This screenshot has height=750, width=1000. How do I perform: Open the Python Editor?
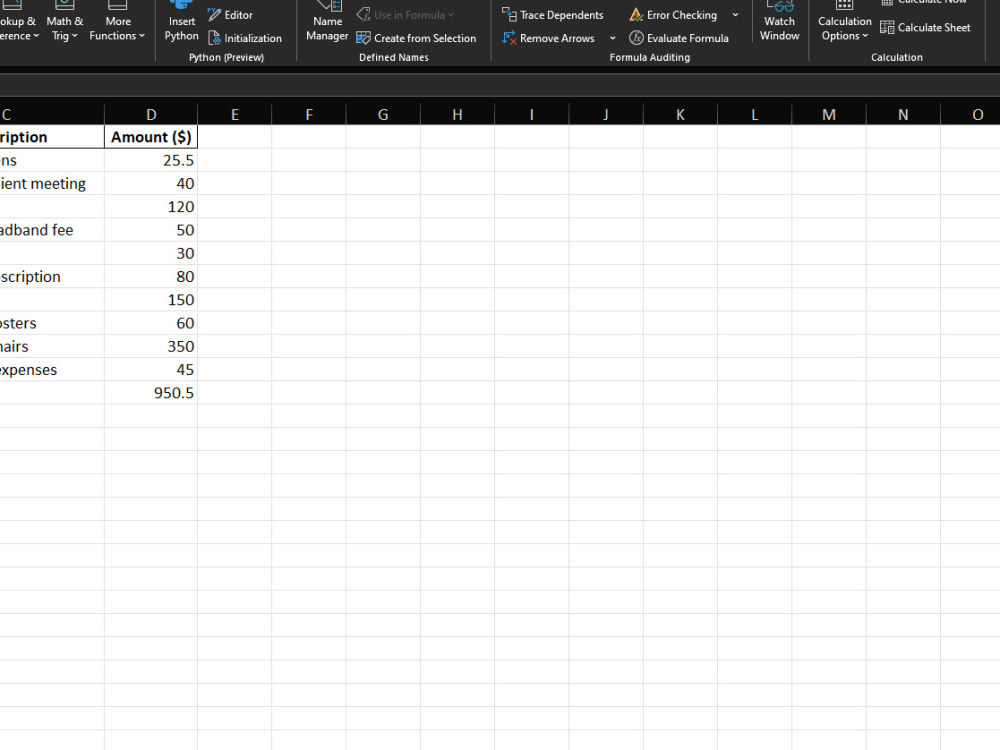click(230, 15)
